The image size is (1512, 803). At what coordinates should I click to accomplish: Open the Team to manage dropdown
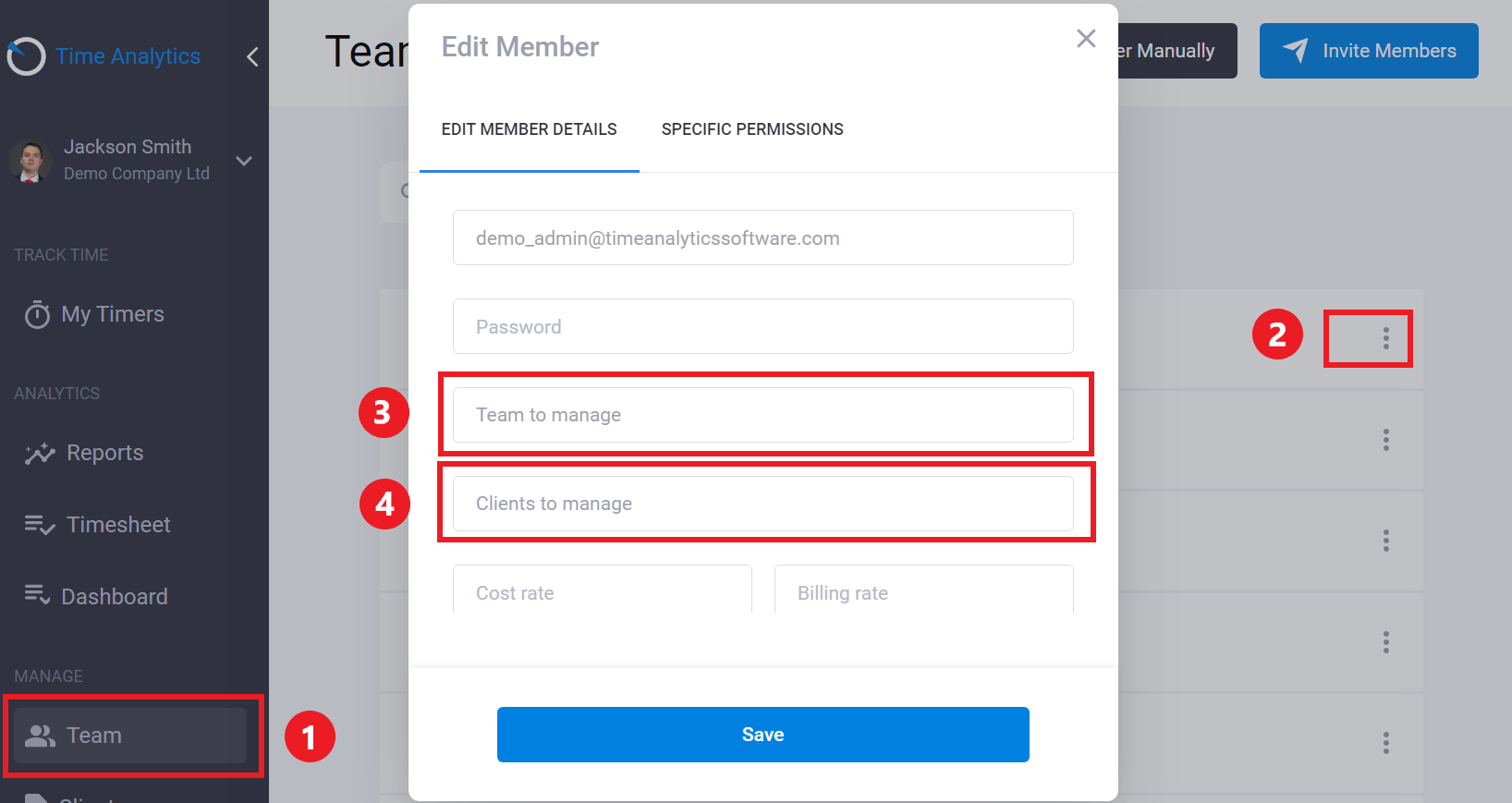[763, 415]
